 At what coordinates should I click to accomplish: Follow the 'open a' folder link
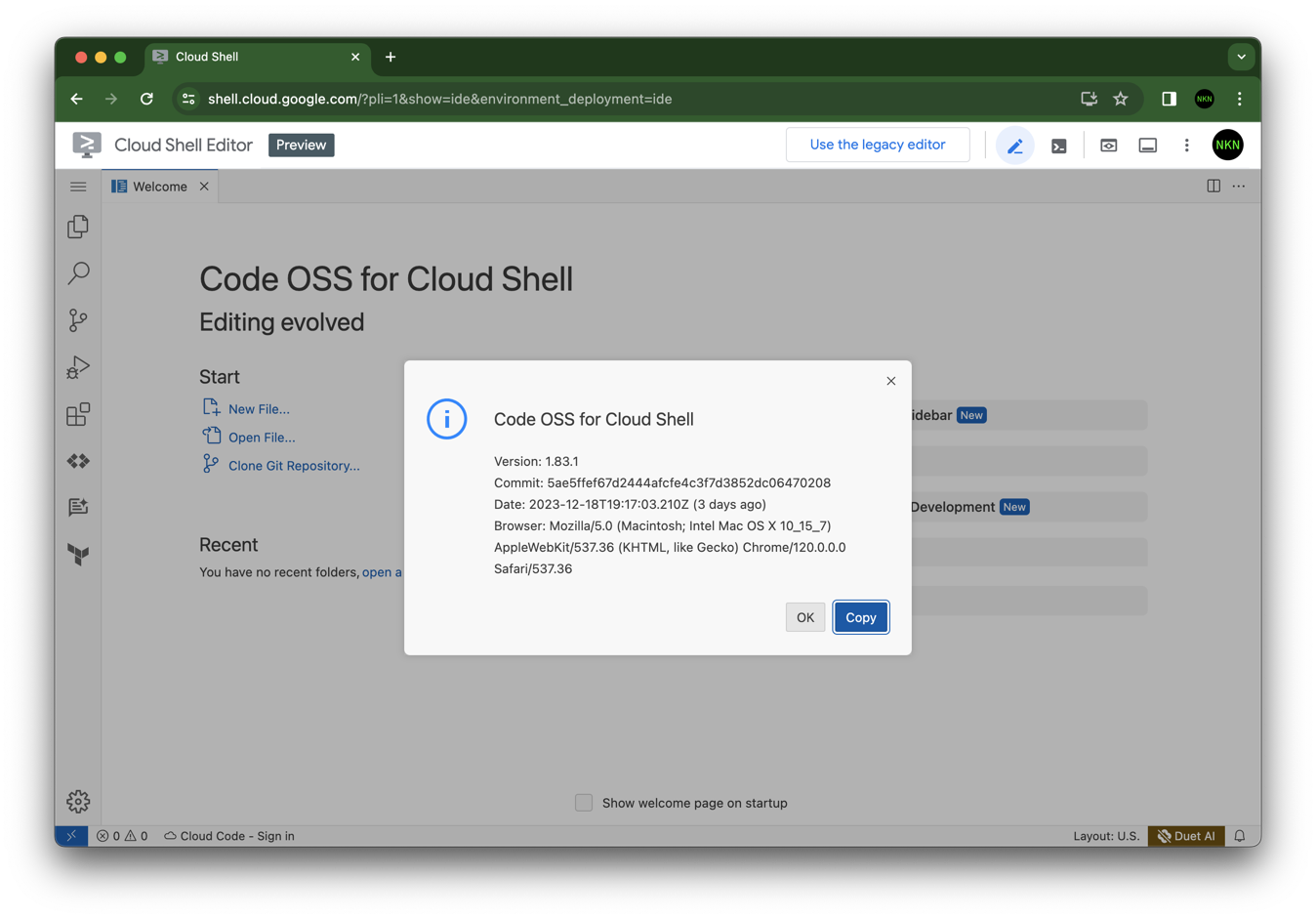click(383, 572)
